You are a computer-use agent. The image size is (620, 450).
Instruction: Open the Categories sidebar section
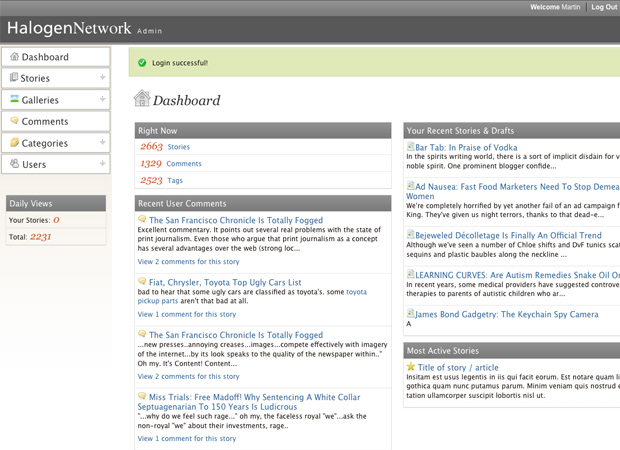coord(56,143)
